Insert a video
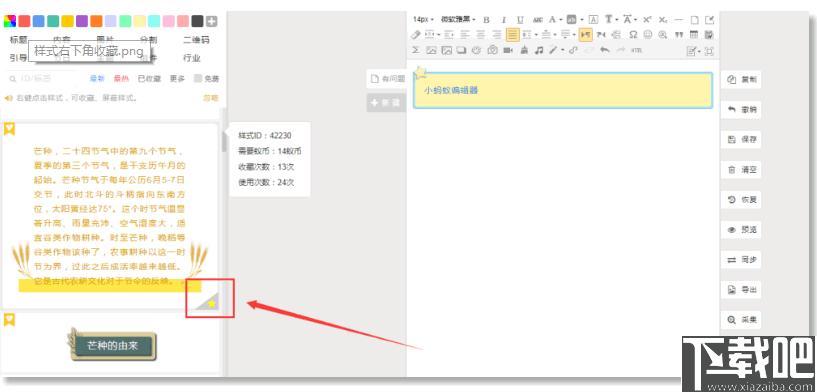This screenshot has height=392, width=817. (508, 50)
